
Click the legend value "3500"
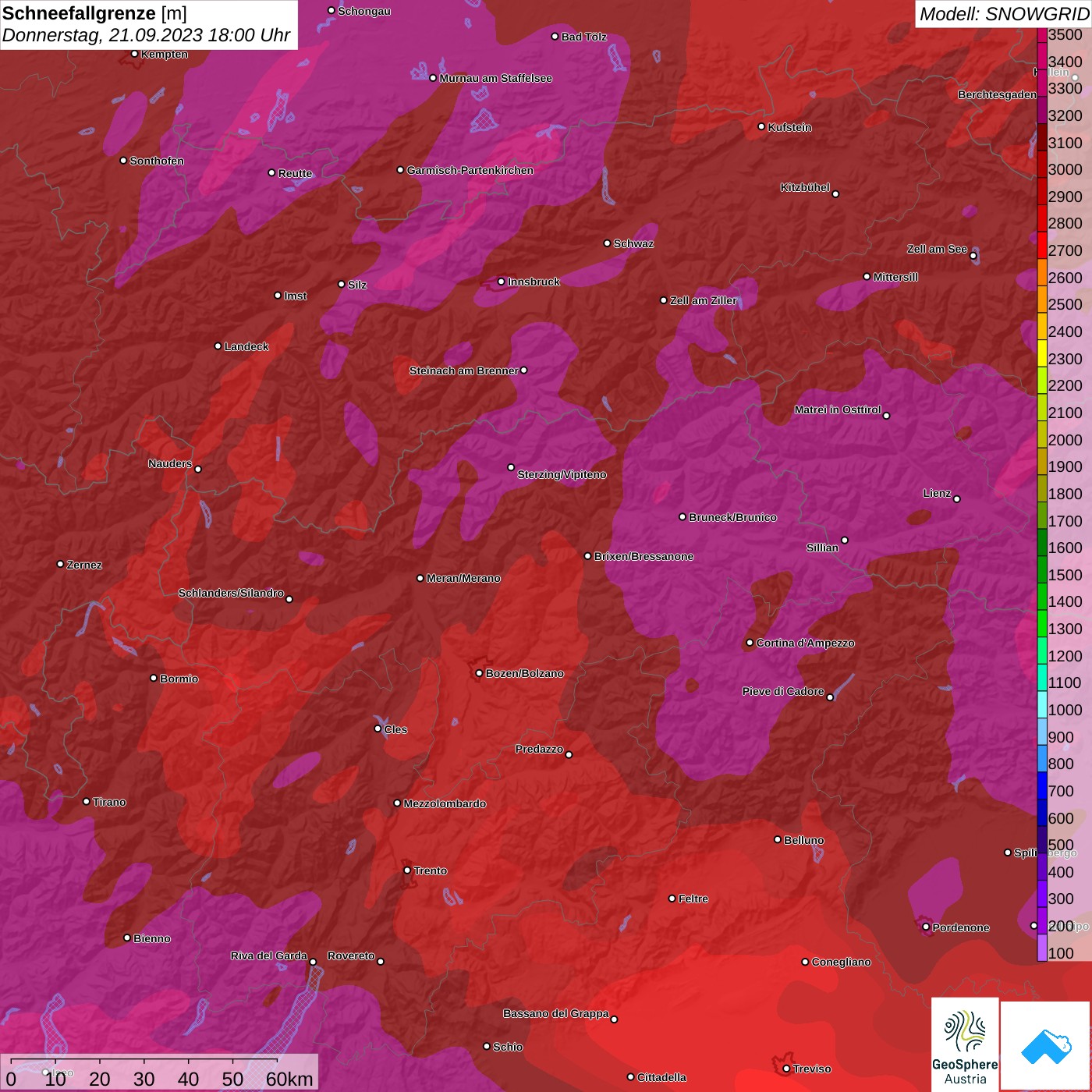click(x=1065, y=35)
